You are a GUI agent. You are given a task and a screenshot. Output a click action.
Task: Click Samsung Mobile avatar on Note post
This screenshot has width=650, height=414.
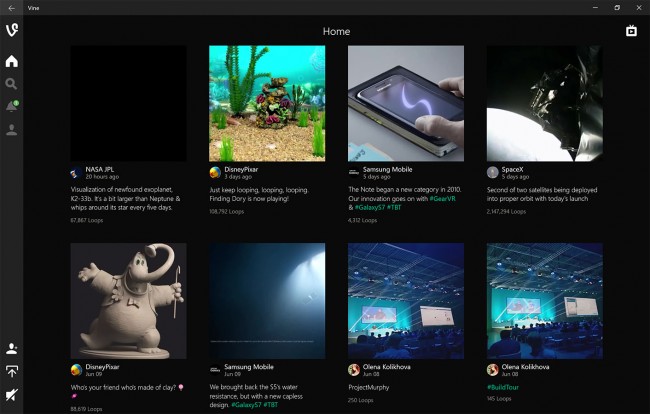[354, 172]
